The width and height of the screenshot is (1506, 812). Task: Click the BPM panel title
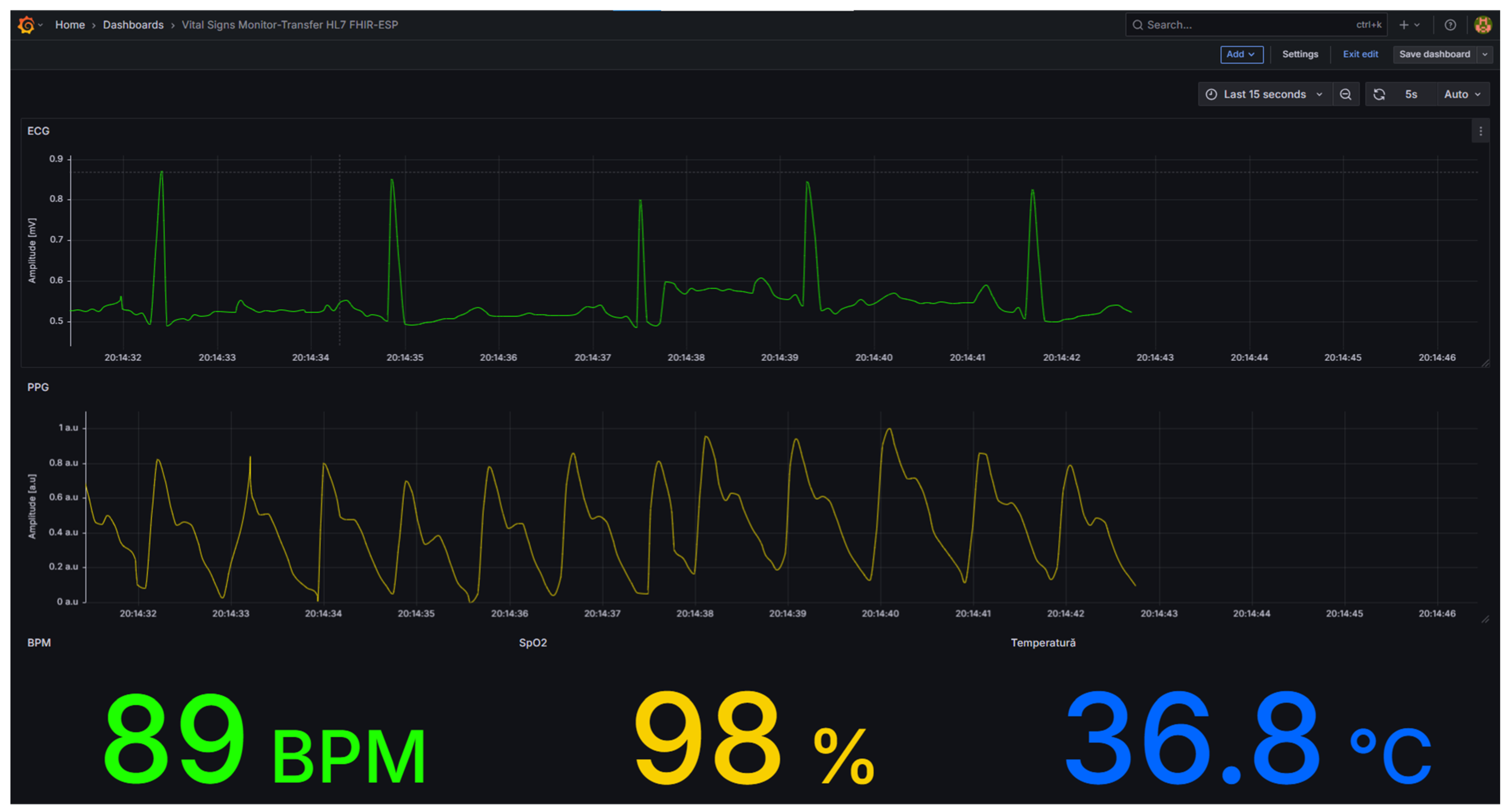click(x=39, y=643)
